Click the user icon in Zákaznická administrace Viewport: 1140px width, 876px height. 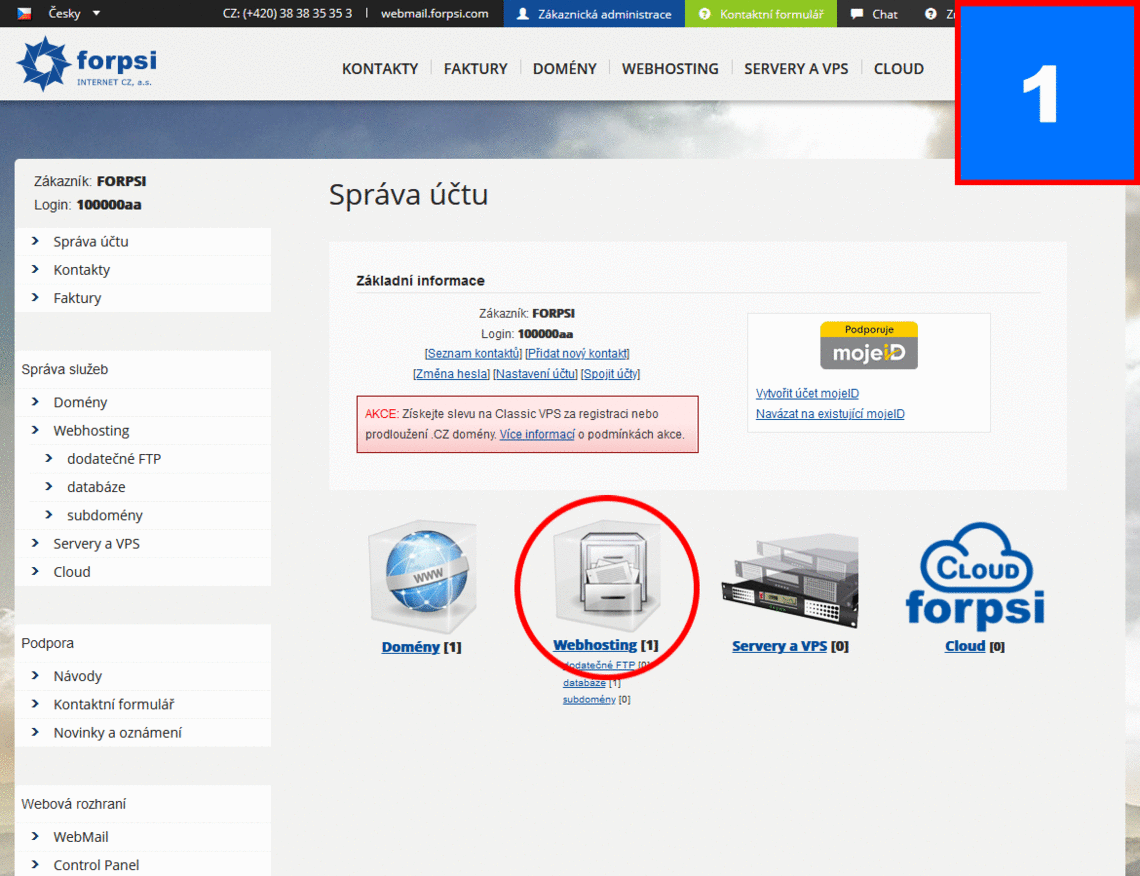pos(522,14)
